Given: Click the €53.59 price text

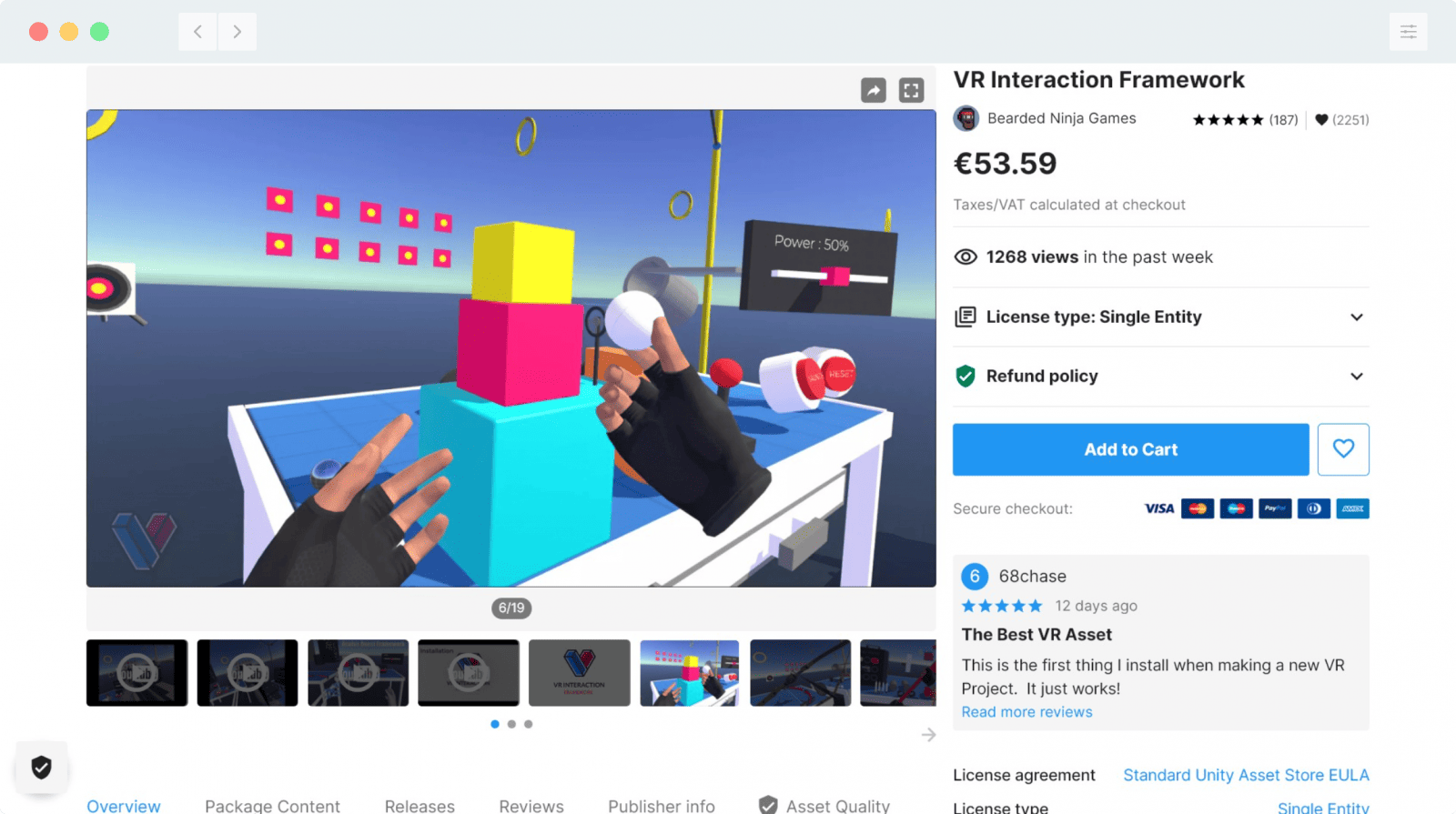Looking at the screenshot, I should coord(1005,164).
